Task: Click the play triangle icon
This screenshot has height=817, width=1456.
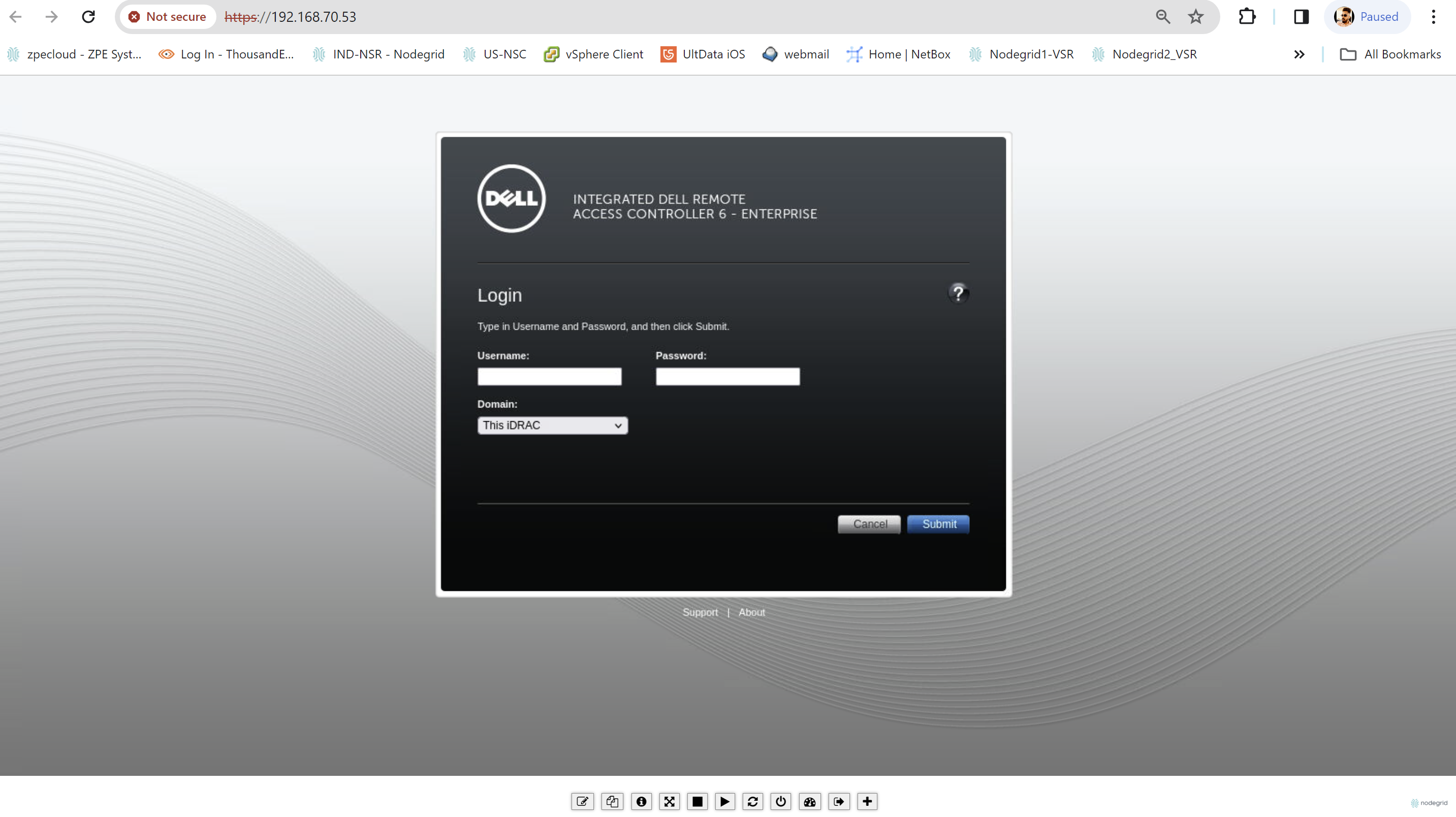Action: (724, 801)
